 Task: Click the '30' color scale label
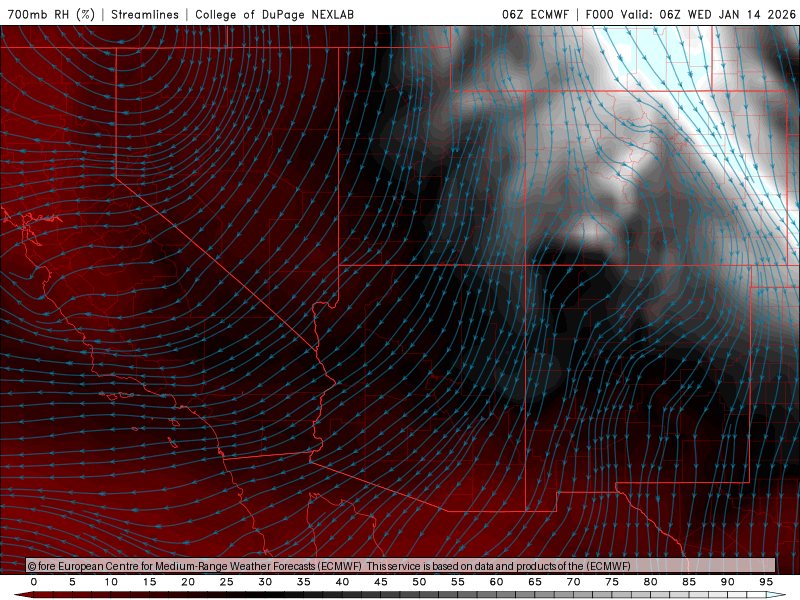tap(265, 582)
